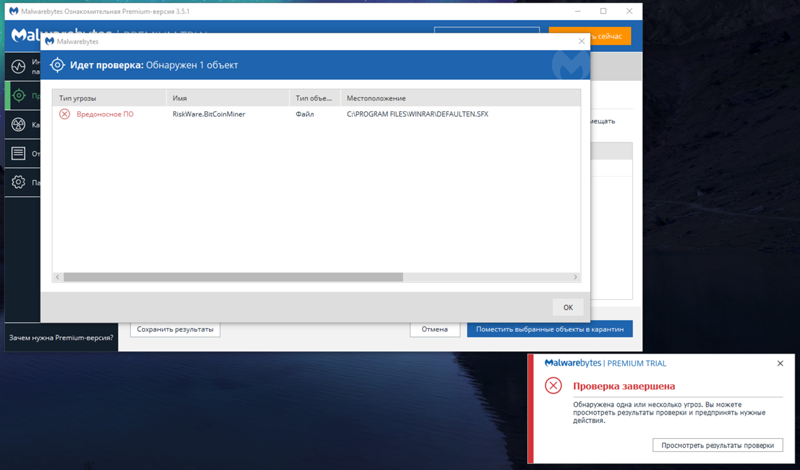Open the Quarantine icon in sidebar
Screen dimensions: 800x470
[18, 125]
